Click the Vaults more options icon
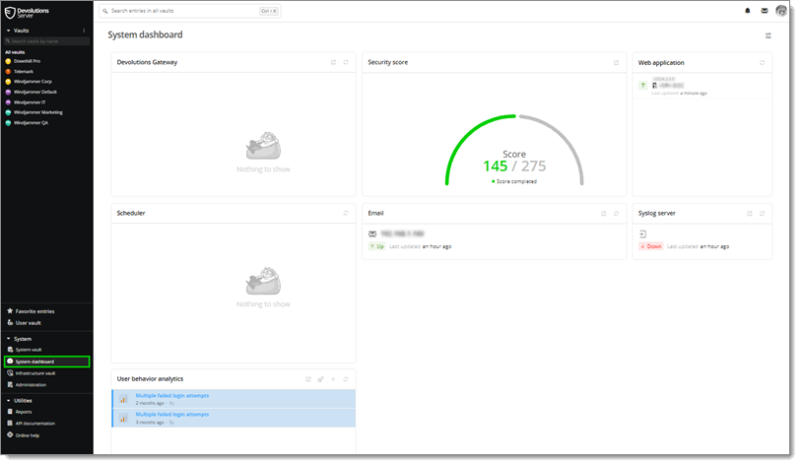Screen dimensions: 800x465 pos(84,31)
